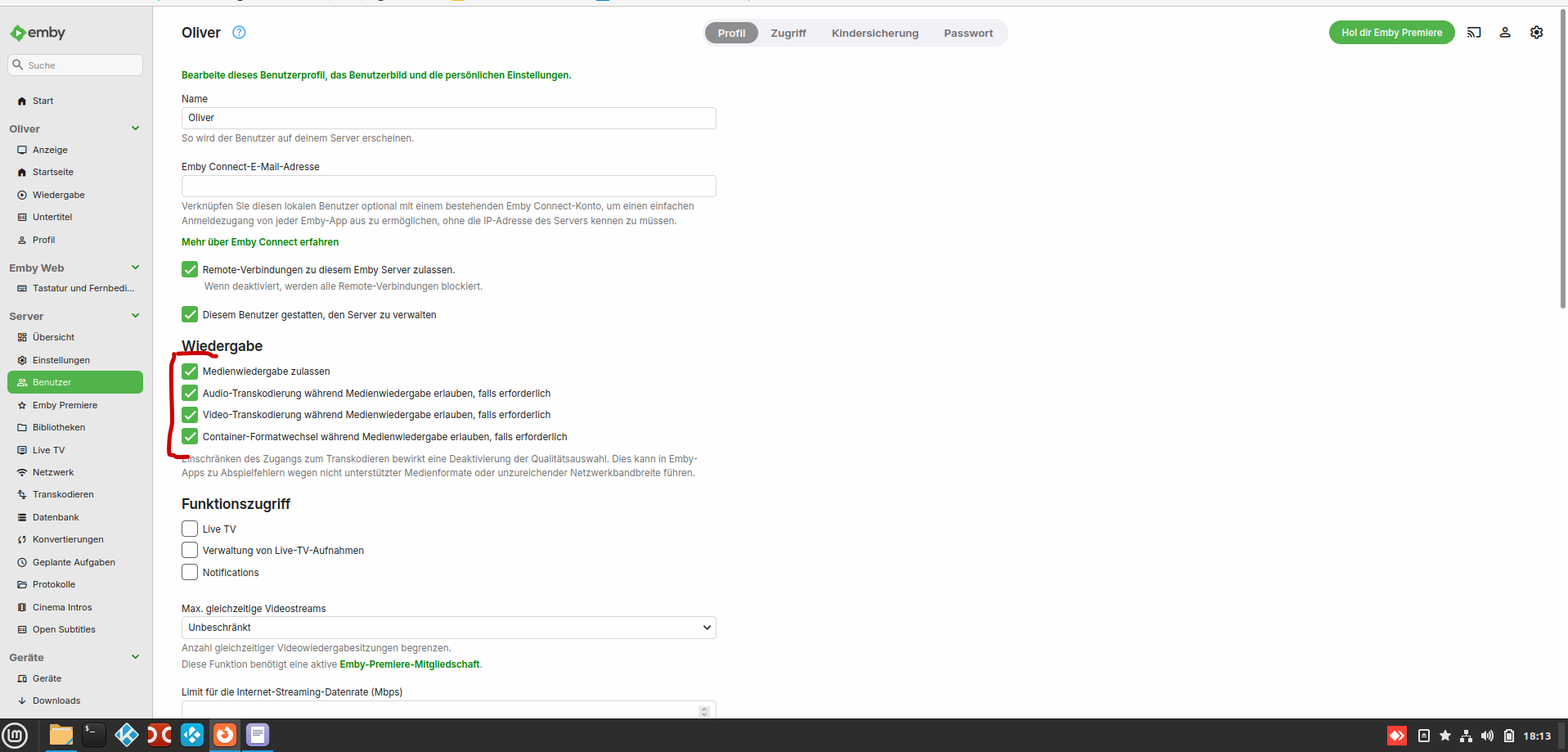Toggle Audio-Transkodierung checkbox
The height and width of the screenshot is (752, 1568).
click(x=190, y=393)
